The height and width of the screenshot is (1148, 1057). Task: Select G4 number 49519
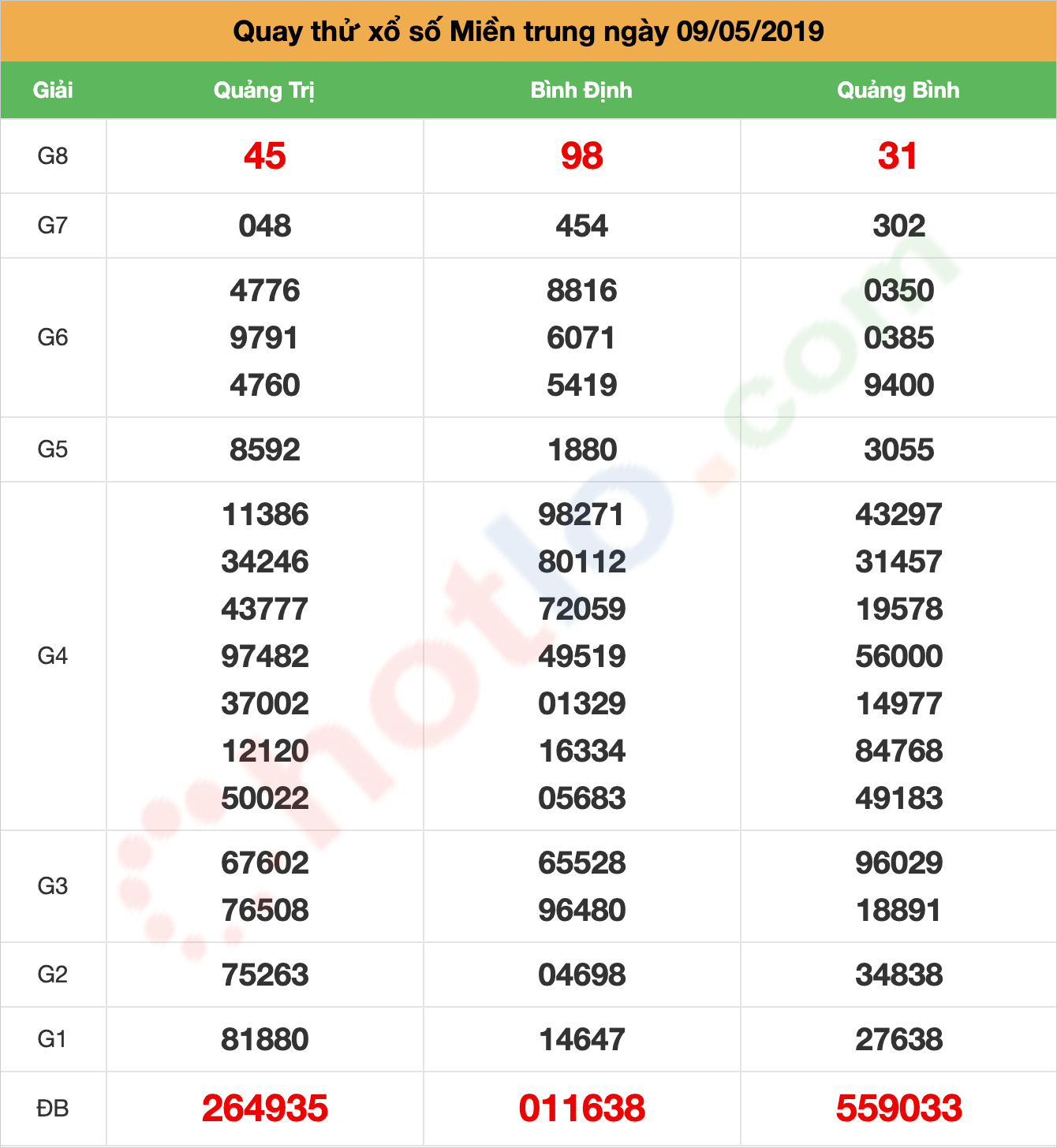pyautogui.click(x=582, y=657)
